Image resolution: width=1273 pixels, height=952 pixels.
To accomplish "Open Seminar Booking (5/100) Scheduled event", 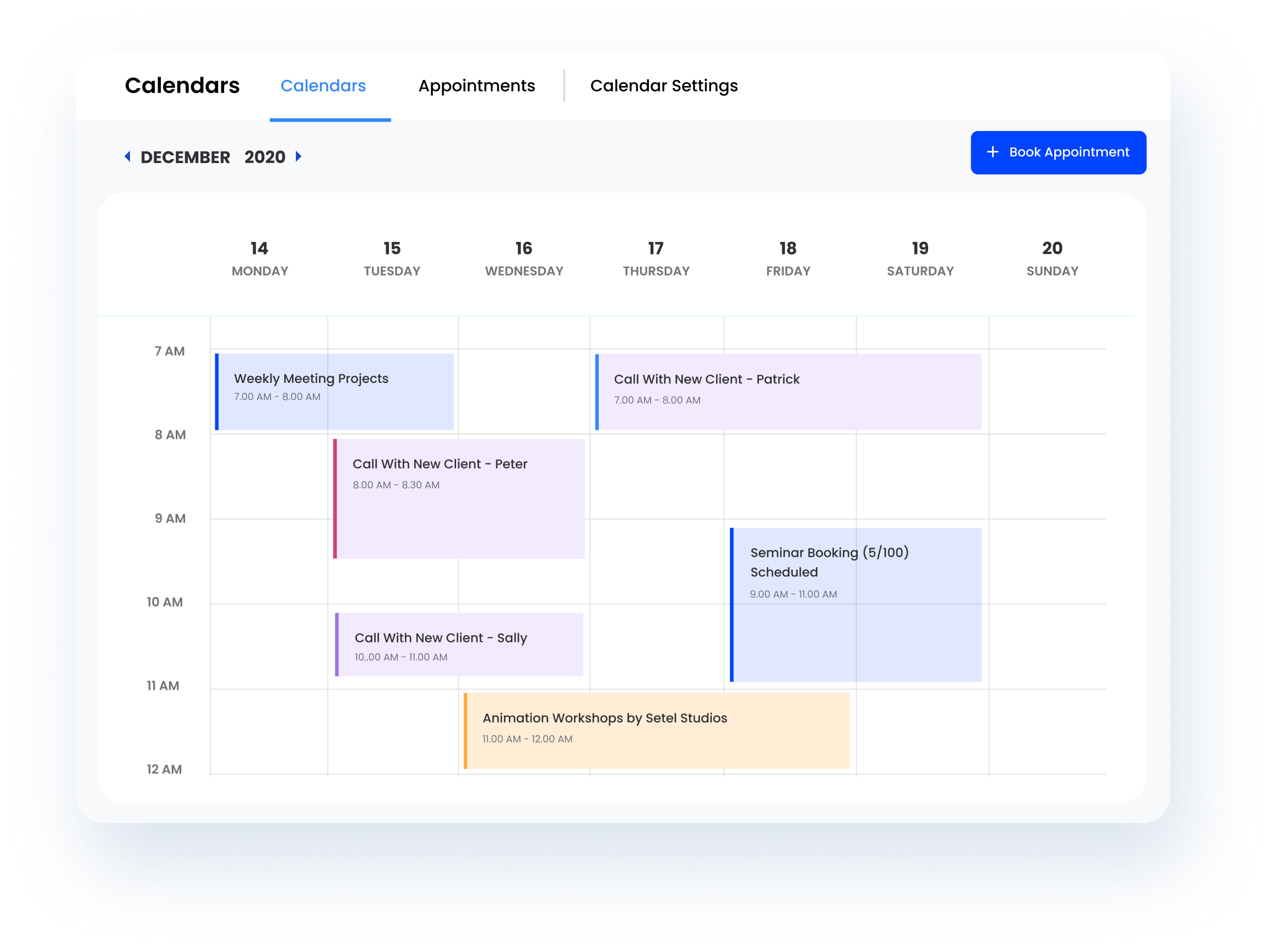I will [x=855, y=604].
